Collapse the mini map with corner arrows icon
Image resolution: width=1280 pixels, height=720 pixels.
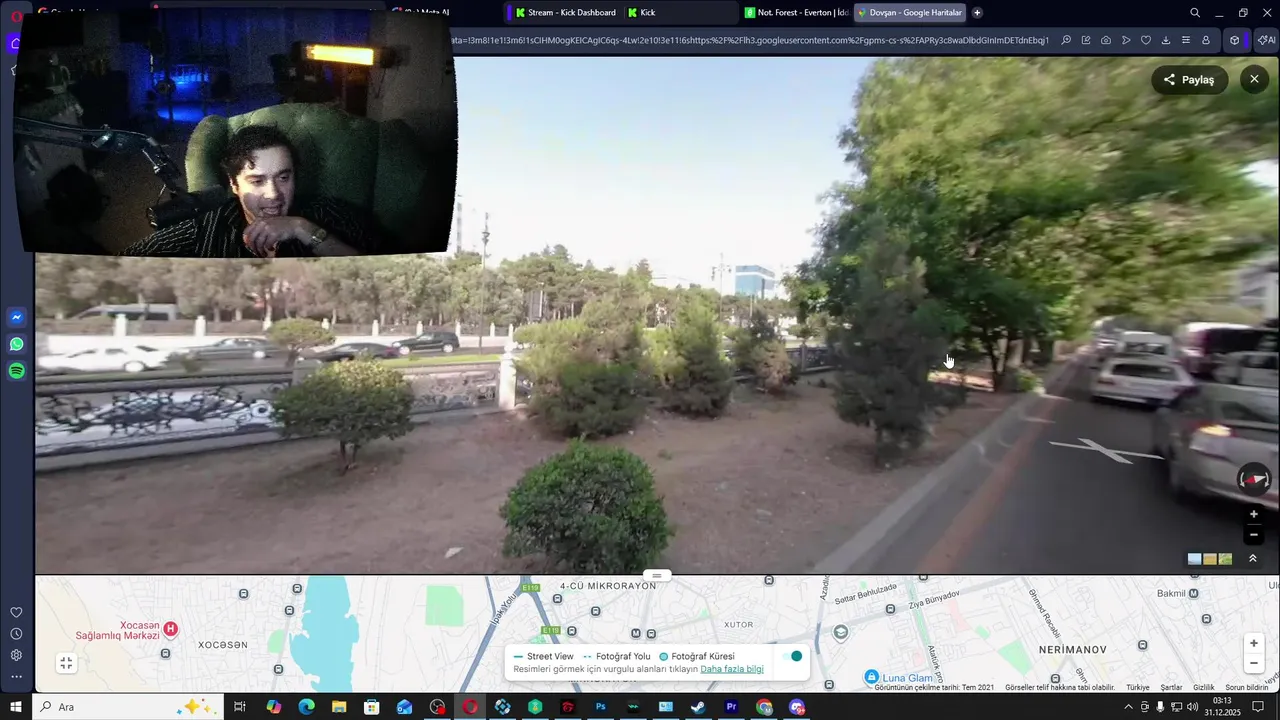pos(66,663)
